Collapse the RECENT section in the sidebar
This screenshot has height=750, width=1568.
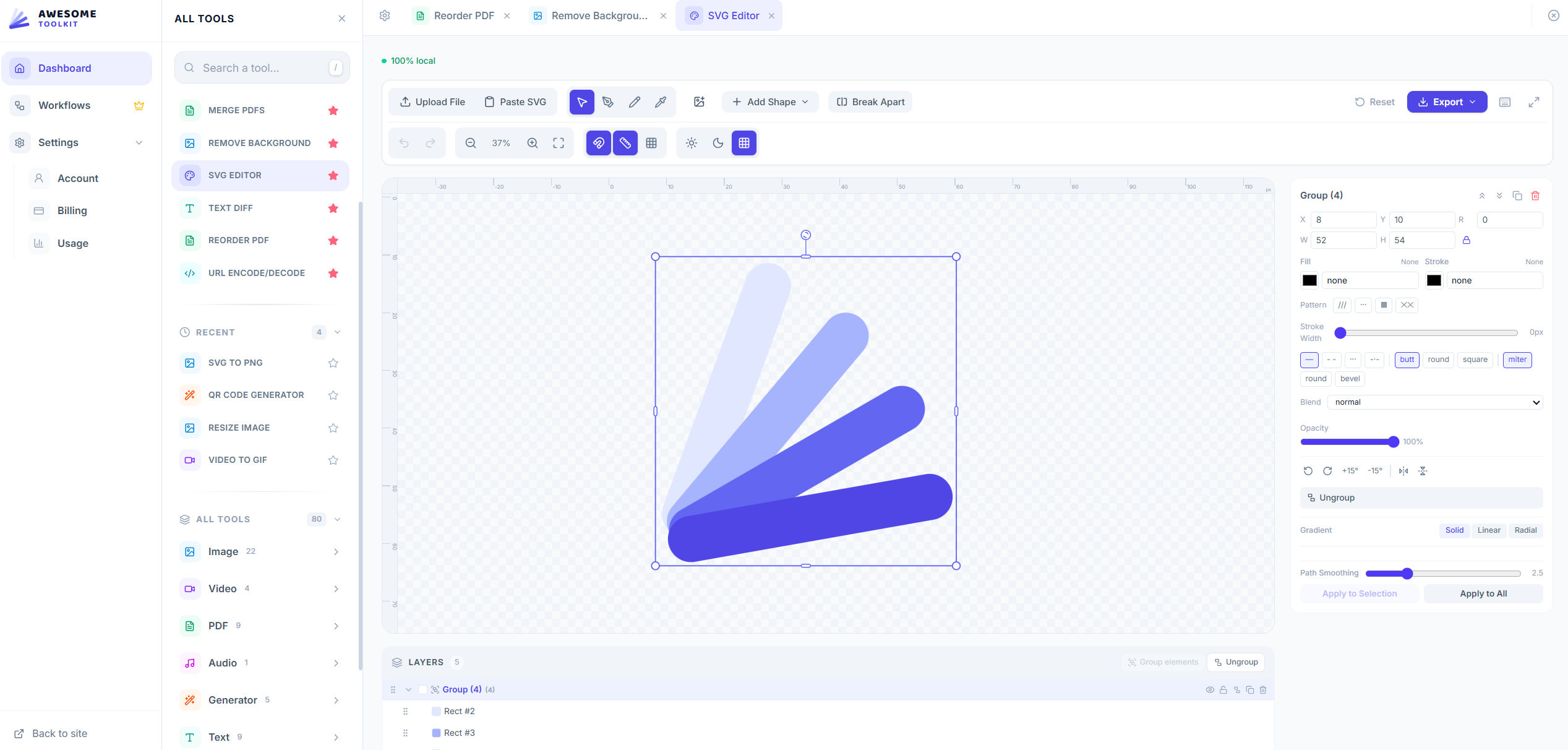[337, 332]
